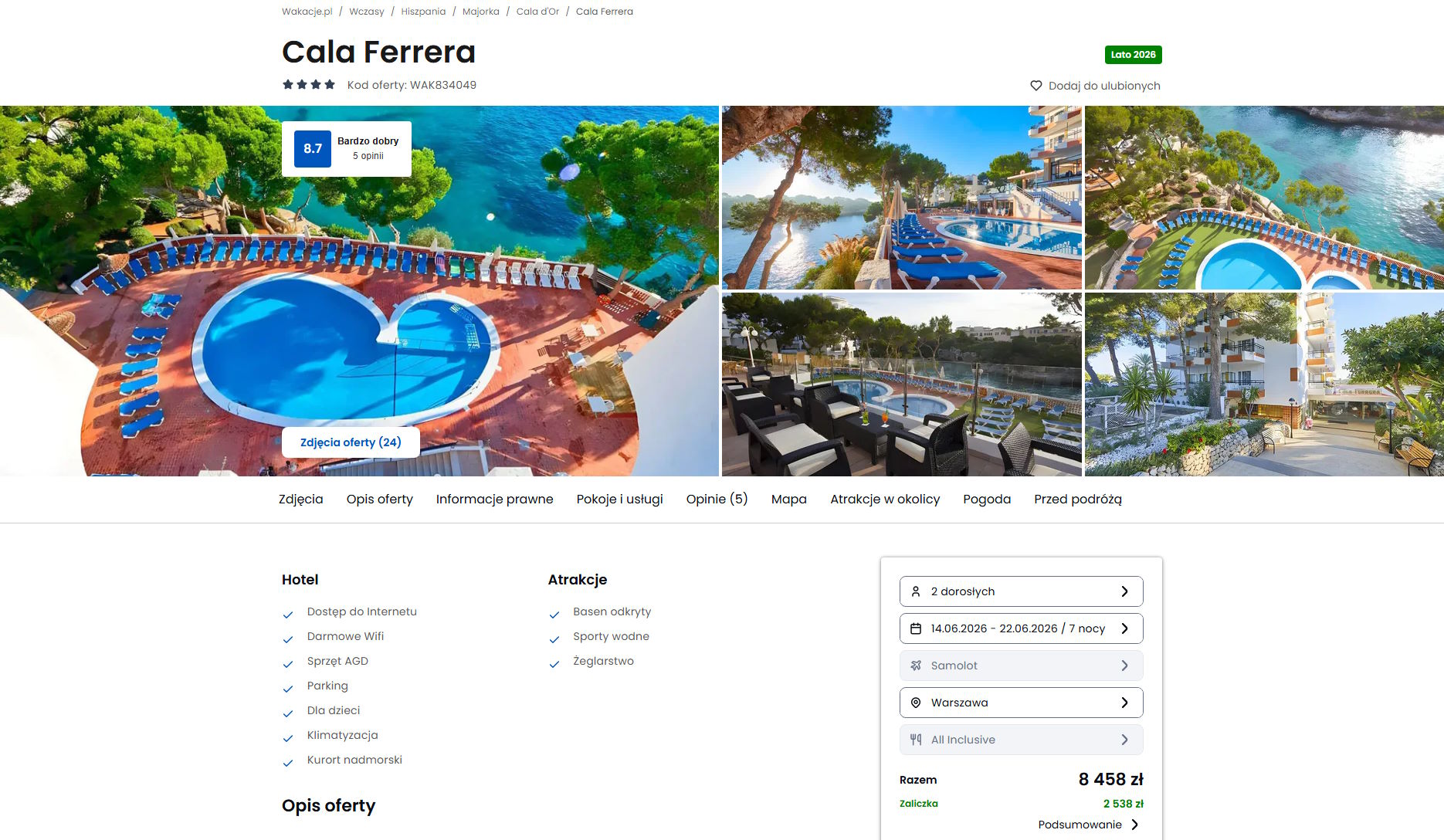The width and height of the screenshot is (1444, 840).
Task: Click the Lato 2026 green badge
Action: click(1133, 55)
